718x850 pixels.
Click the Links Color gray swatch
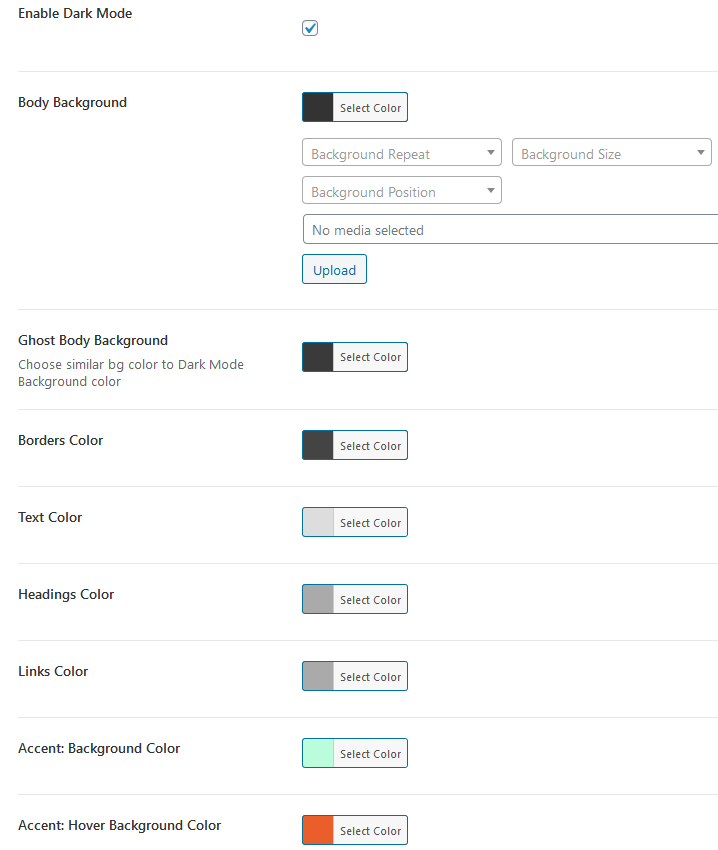[x=318, y=677]
